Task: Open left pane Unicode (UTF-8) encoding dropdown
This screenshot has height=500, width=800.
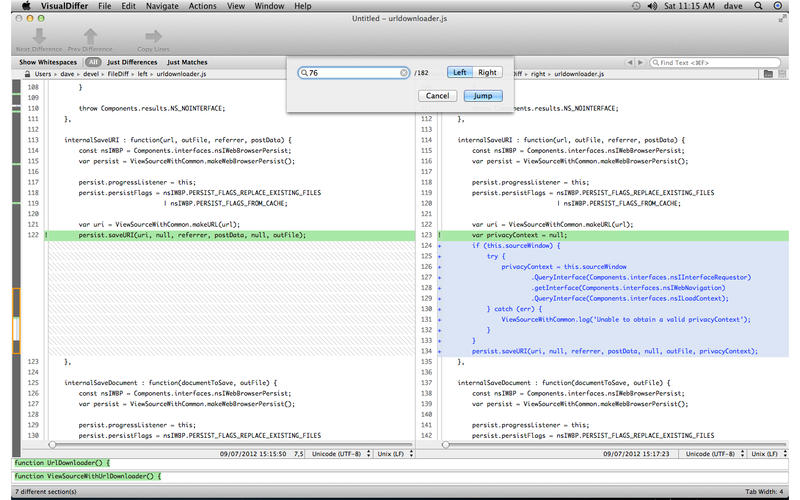Action: [x=336, y=452]
